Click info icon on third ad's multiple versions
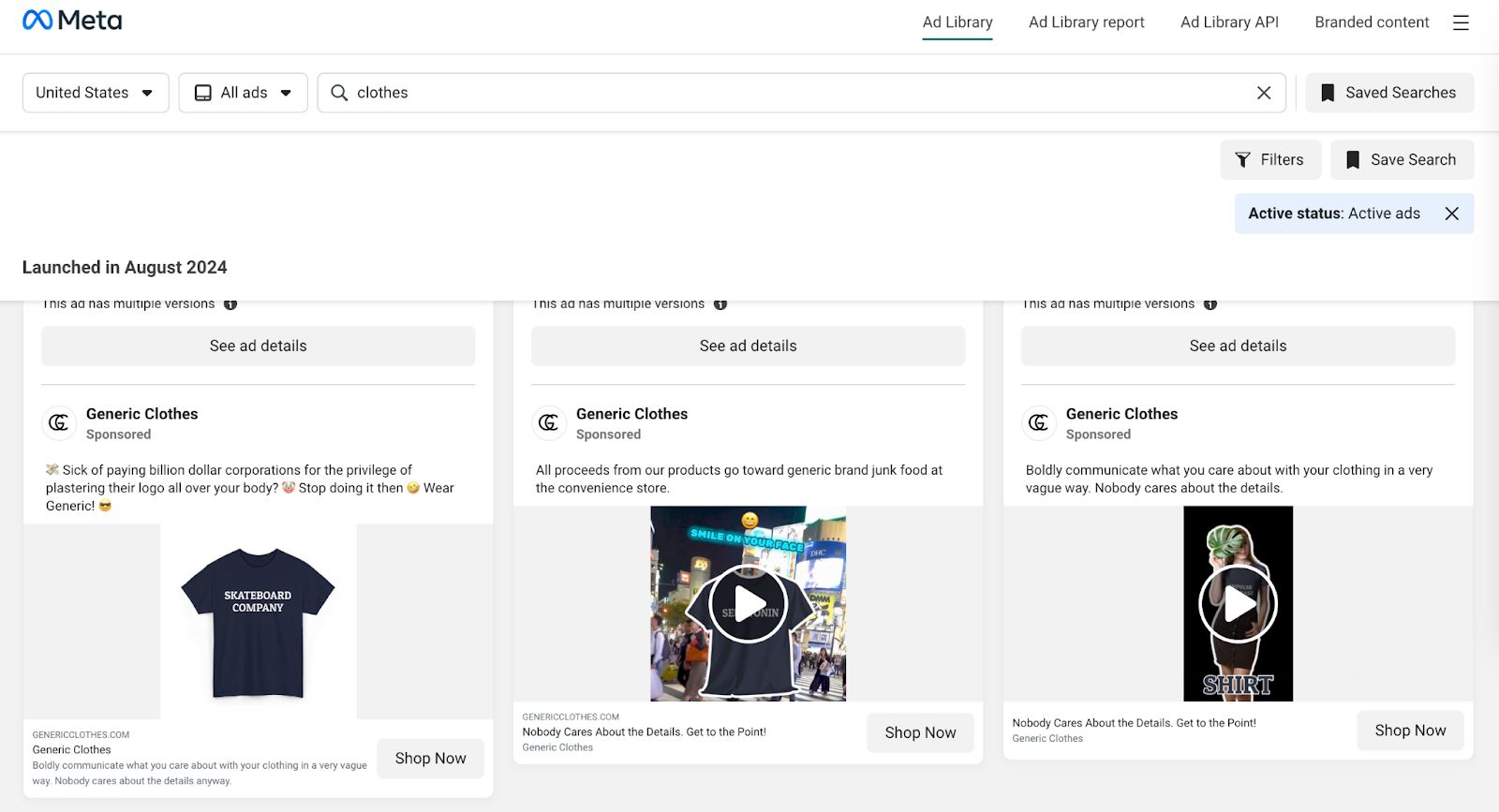 pyautogui.click(x=1210, y=304)
